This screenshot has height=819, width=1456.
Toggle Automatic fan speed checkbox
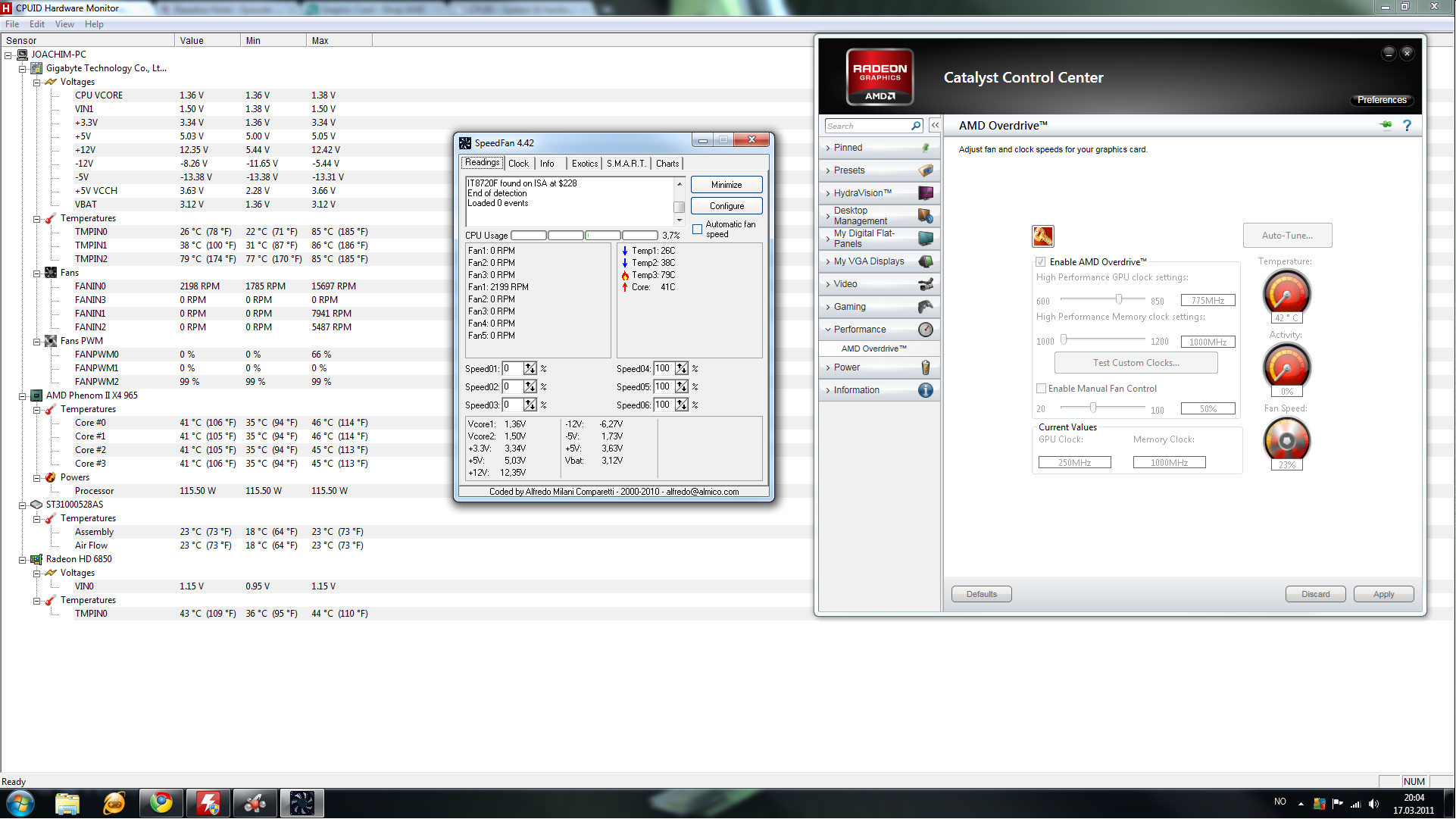point(697,230)
